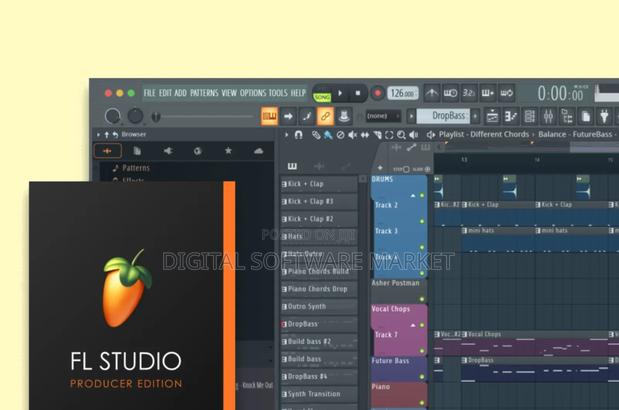Click the master pitch knob
This screenshot has width=619, height=410.
click(135, 116)
